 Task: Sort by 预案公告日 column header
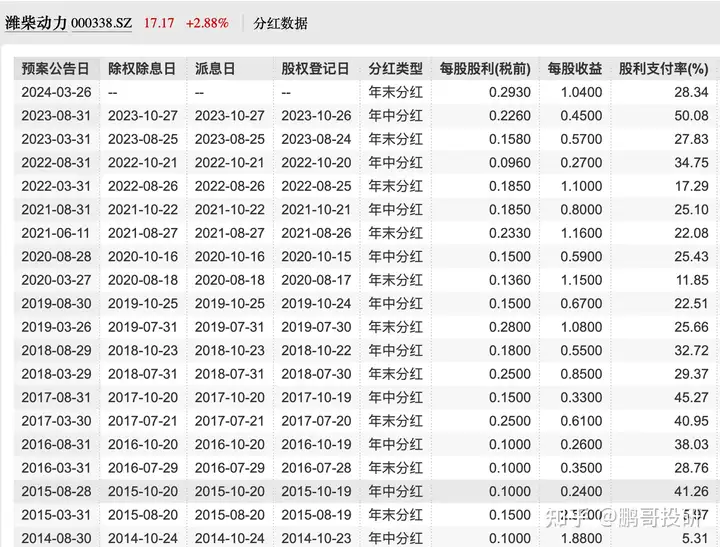click(55, 69)
